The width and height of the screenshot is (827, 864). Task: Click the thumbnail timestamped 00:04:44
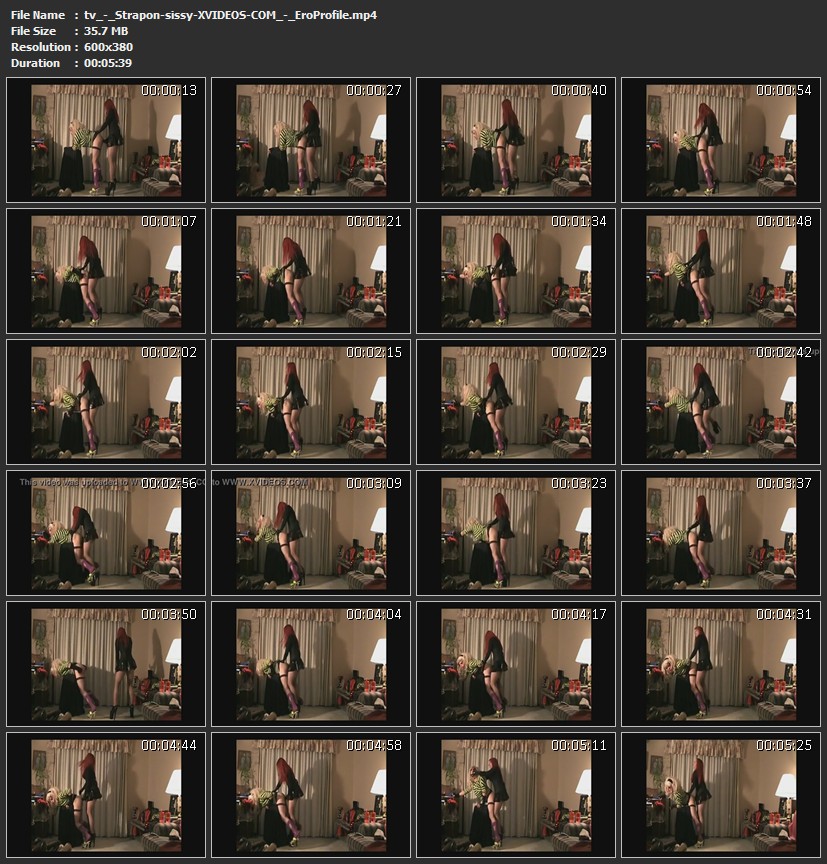click(x=105, y=795)
